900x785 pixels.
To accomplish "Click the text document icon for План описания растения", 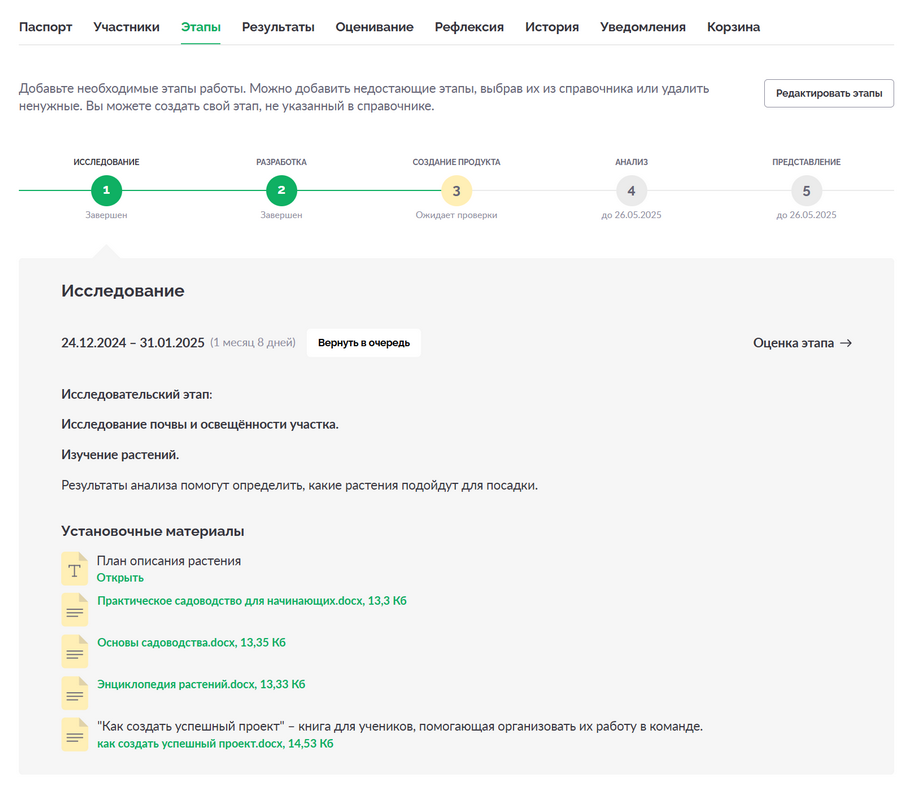I will point(75,568).
